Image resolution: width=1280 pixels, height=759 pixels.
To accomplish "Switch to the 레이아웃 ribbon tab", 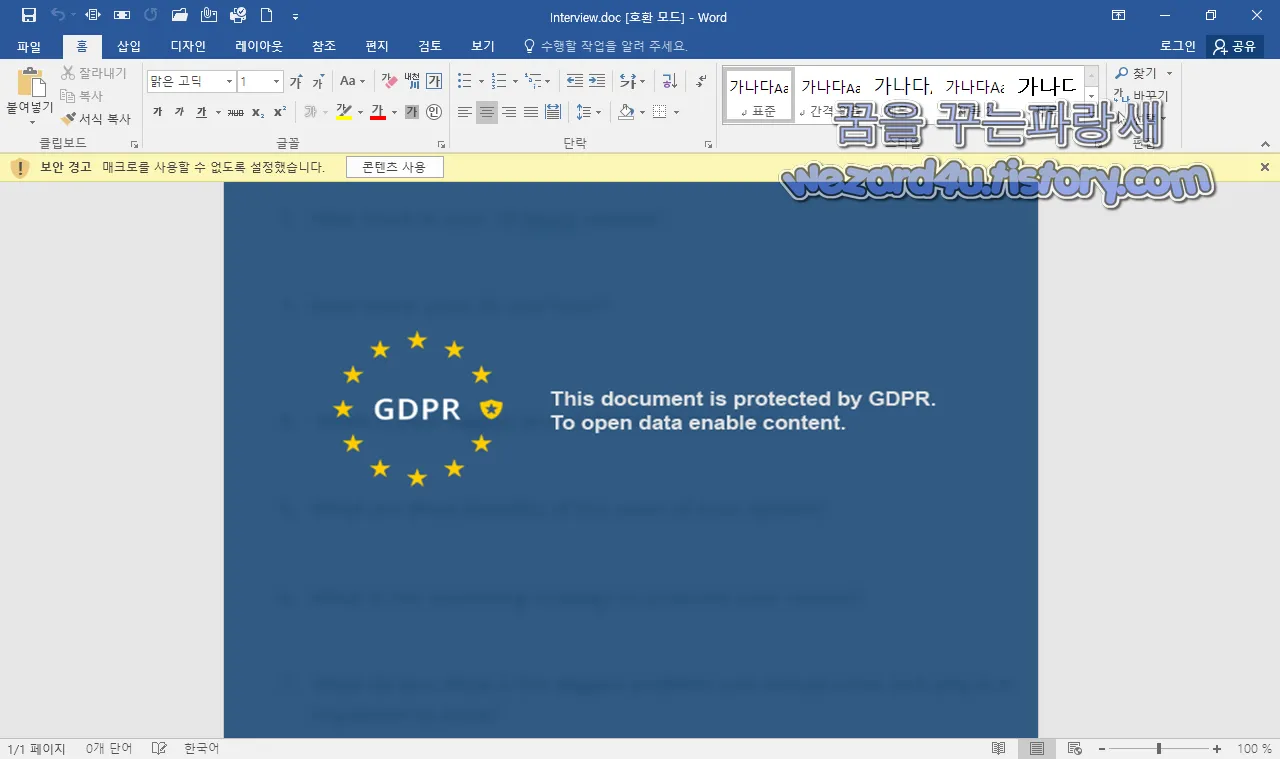I will tap(259, 46).
